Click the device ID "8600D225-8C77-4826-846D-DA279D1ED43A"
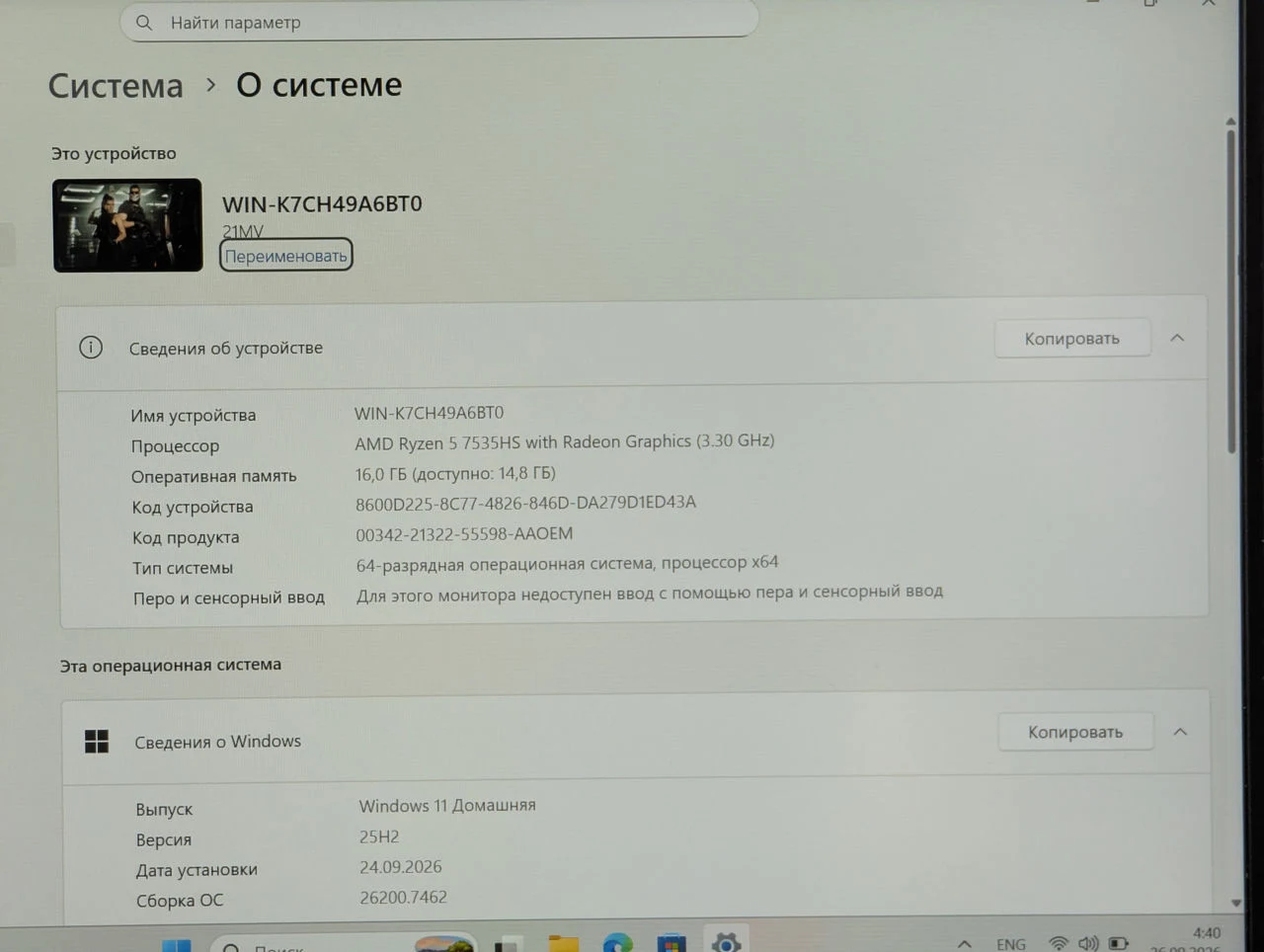 525,503
